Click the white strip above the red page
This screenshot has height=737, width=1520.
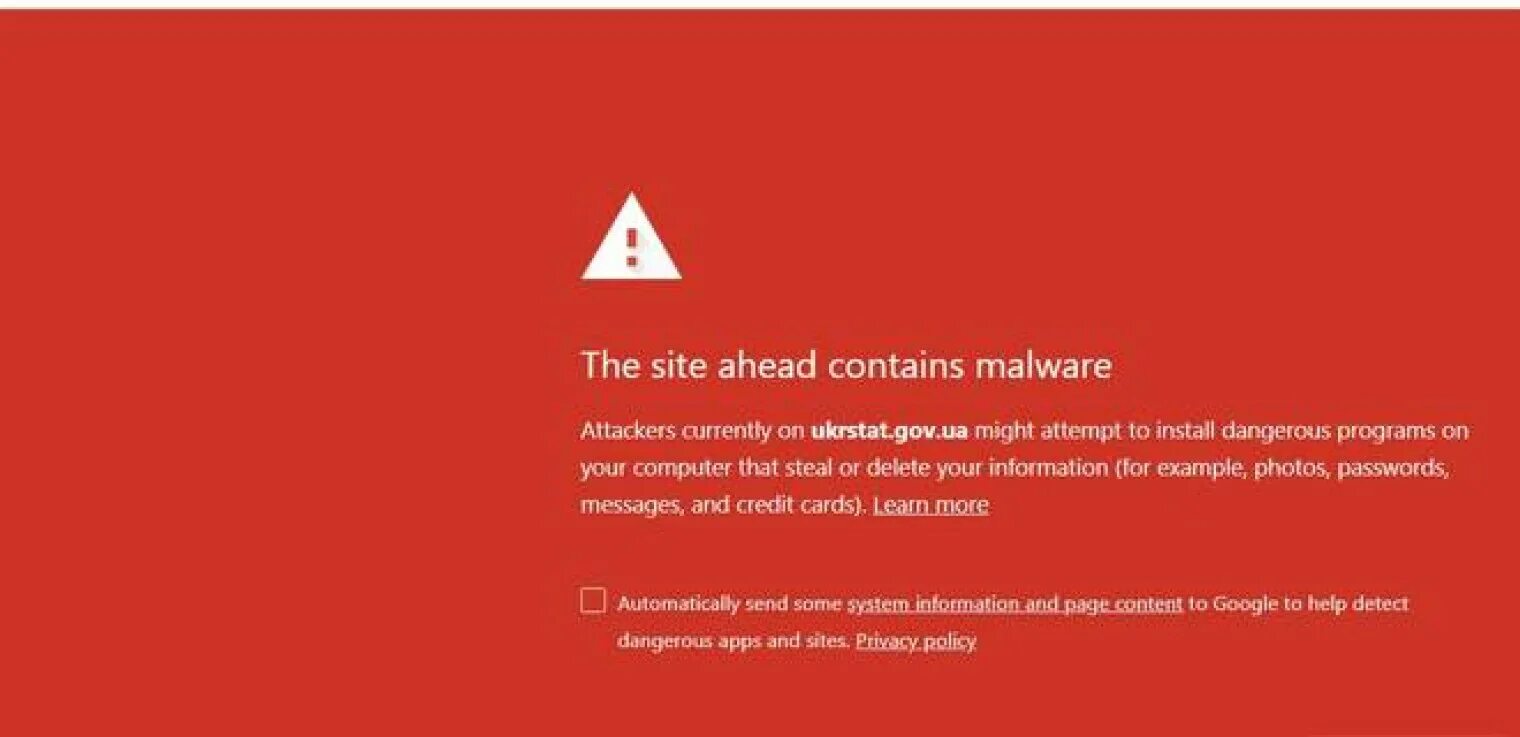pos(760,4)
